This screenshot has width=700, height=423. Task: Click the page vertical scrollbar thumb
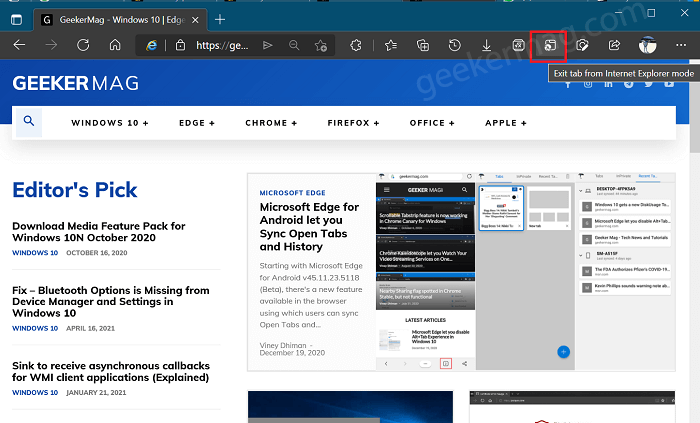click(x=695, y=107)
